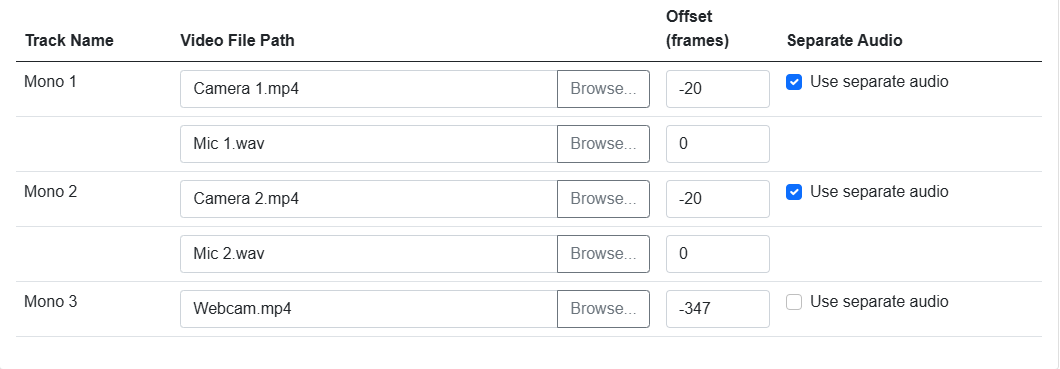1060x369 pixels.
Task: Select the Mic 2 offset field showing 0
Action: pos(718,254)
